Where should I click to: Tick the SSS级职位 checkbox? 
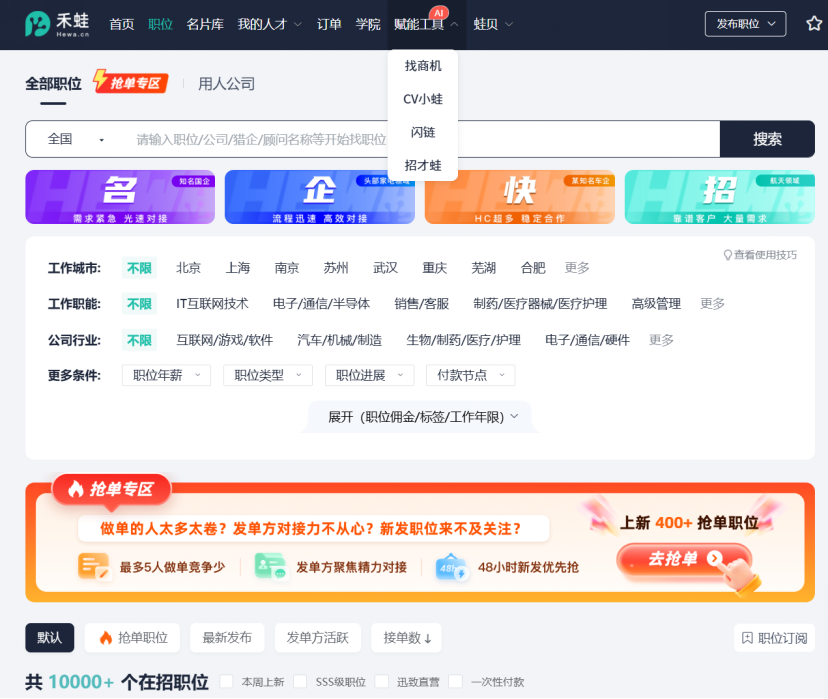coord(300,681)
